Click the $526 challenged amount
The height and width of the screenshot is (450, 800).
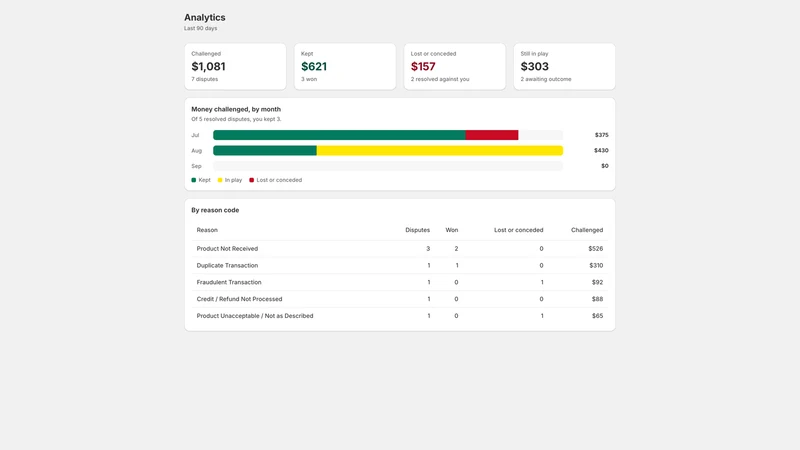pos(595,248)
